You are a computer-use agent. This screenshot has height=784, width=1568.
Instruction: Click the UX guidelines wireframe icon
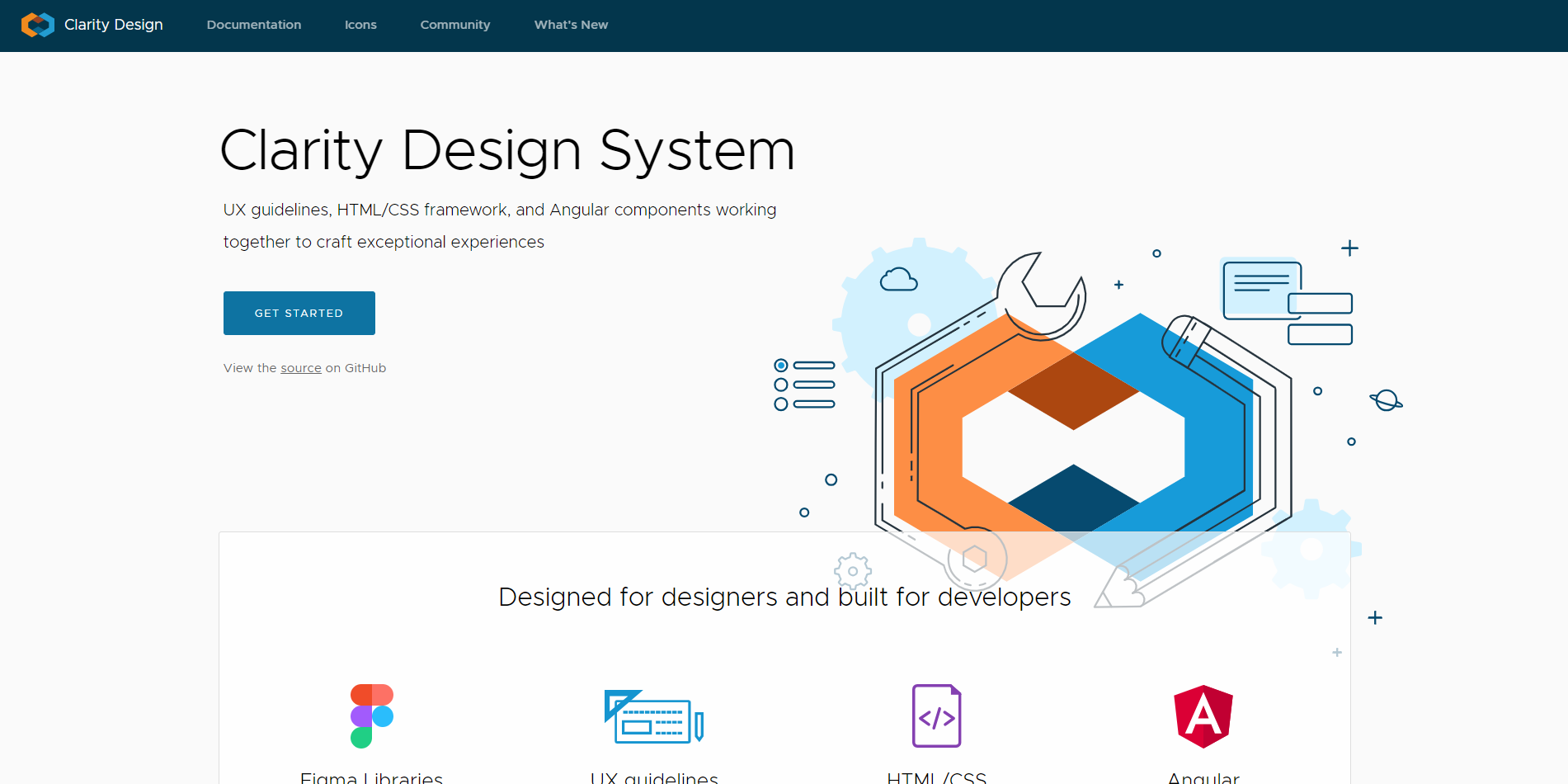653,716
